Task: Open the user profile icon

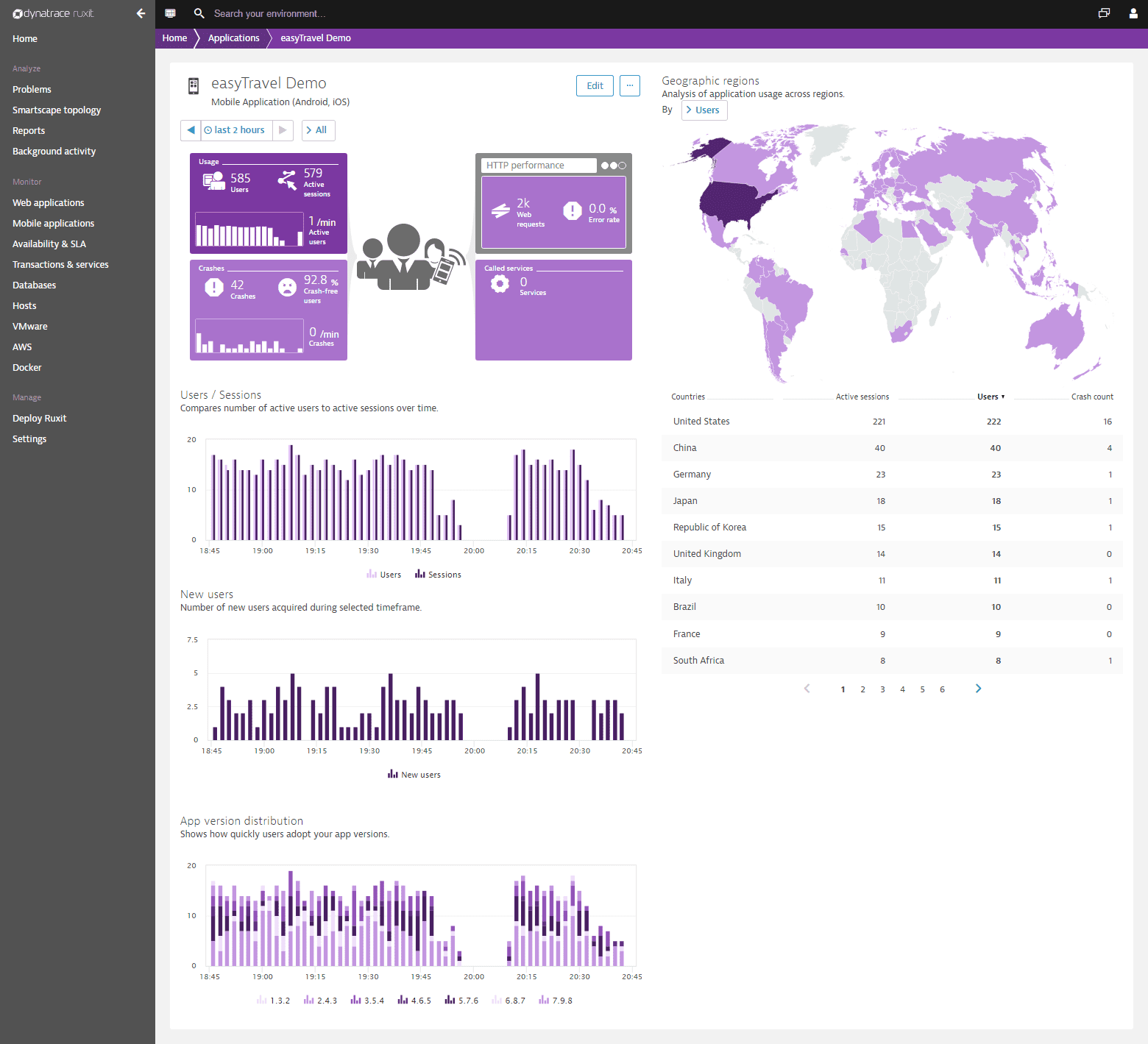Action: 1133,13
